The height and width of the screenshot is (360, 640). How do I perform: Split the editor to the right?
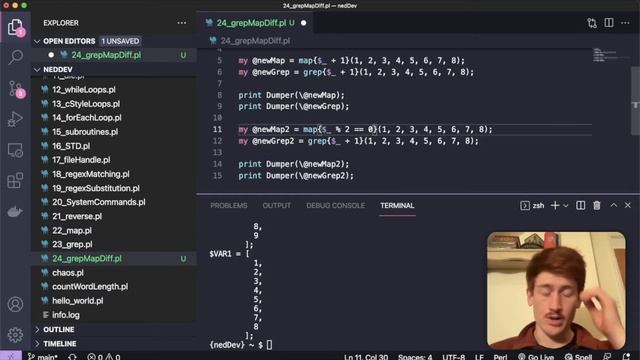pos(609,23)
